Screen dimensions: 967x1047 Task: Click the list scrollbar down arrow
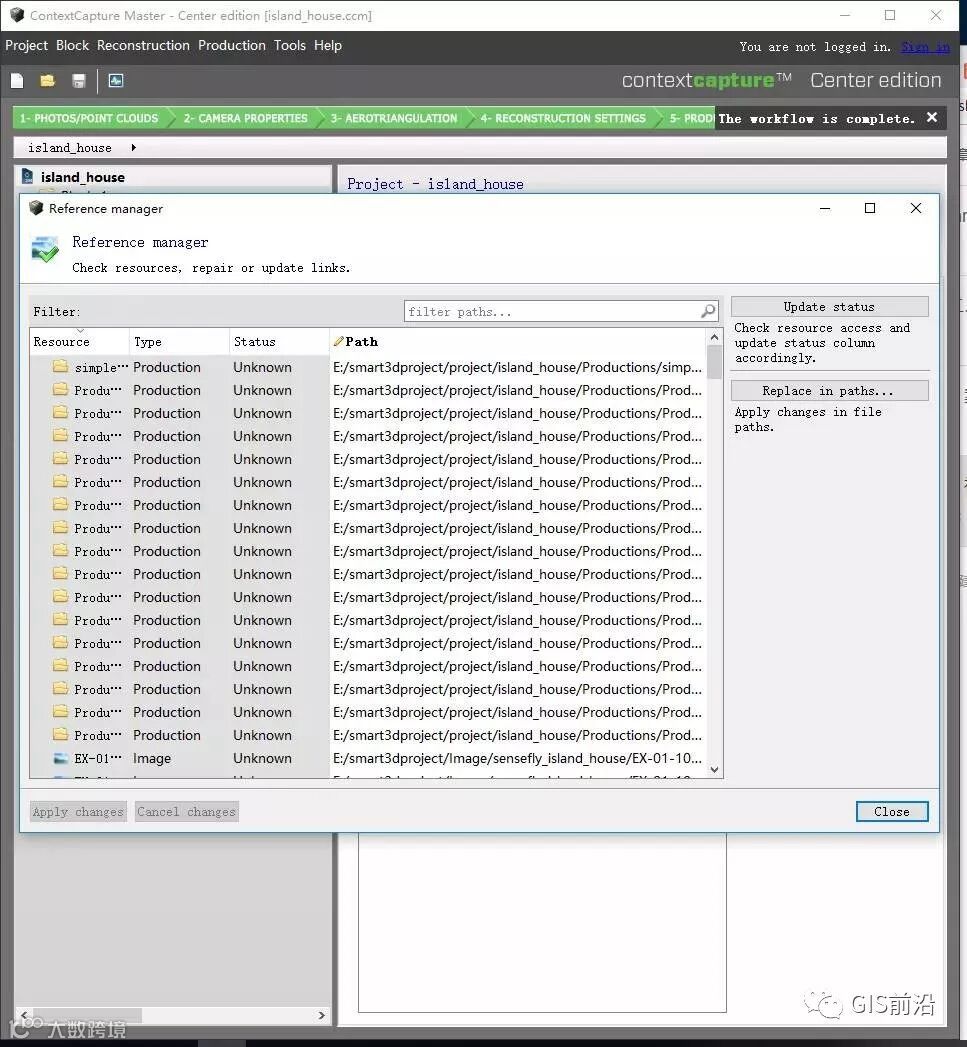click(x=714, y=770)
